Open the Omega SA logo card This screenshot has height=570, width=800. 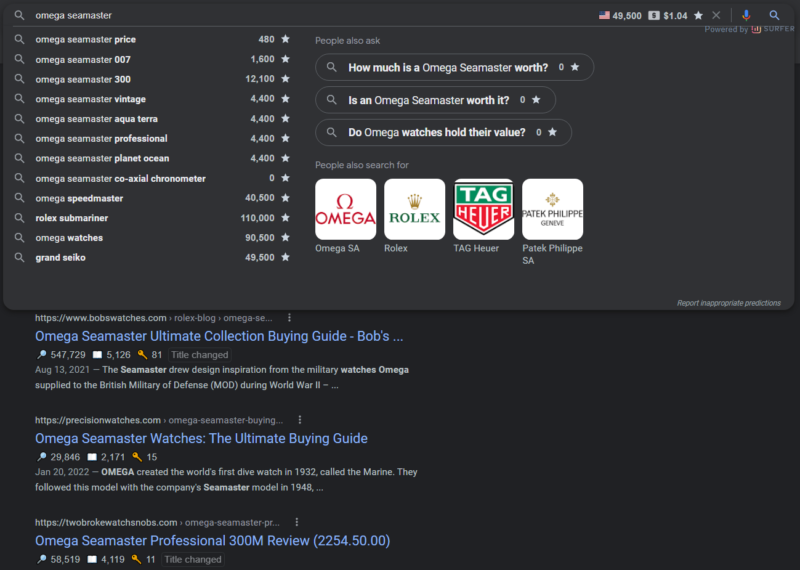(x=345, y=209)
